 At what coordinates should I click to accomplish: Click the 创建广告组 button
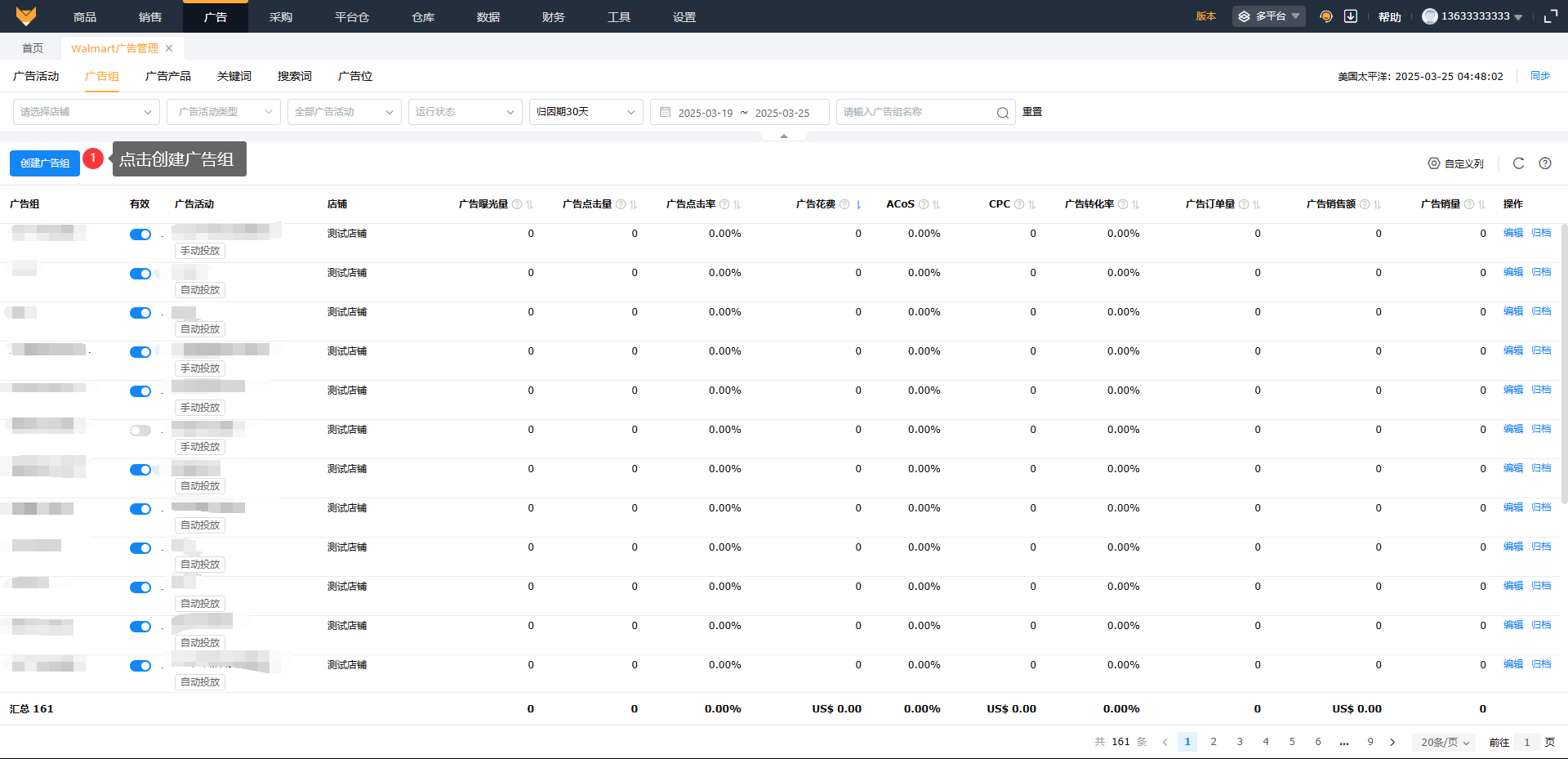[45, 163]
